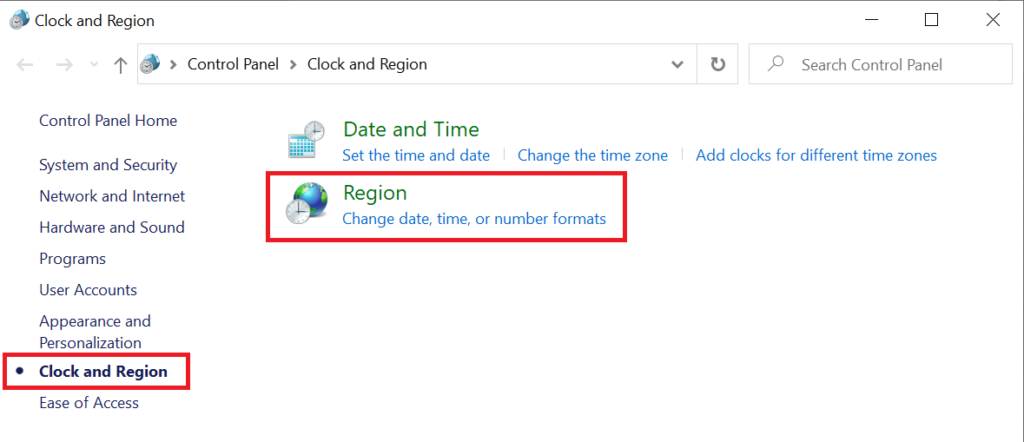The width and height of the screenshot is (1024, 442).
Task: Click the Back arrow navigation icon
Action: click(x=25, y=65)
